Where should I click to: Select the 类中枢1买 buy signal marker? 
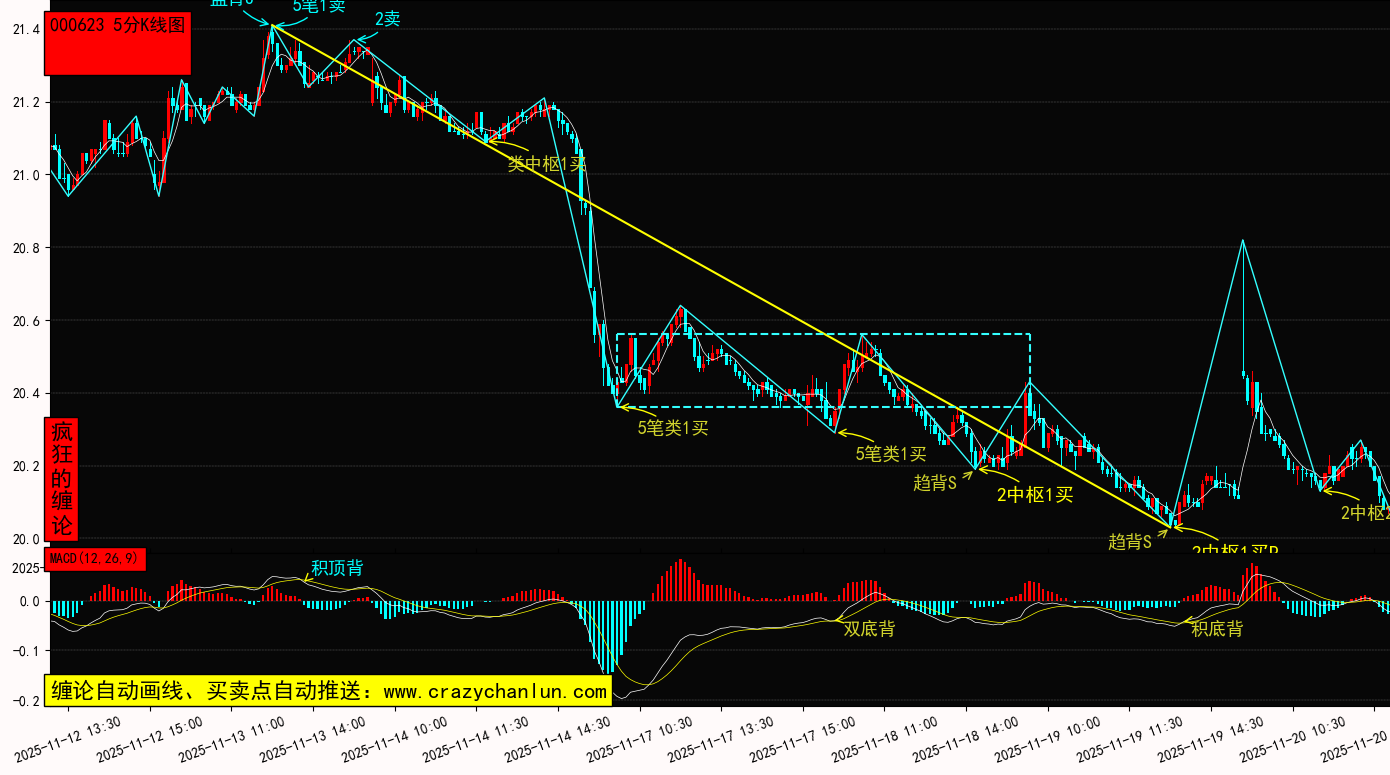(x=546, y=164)
